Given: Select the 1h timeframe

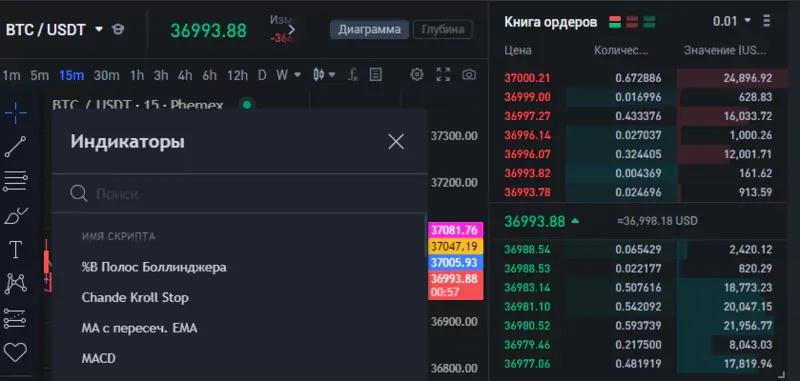Looking at the screenshot, I should click(x=137, y=75).
